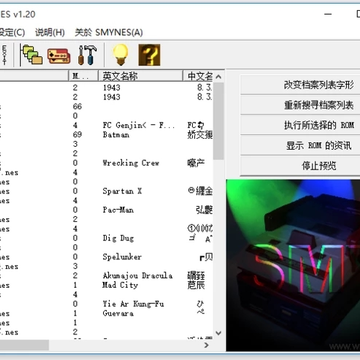
Task: Click the list's scroll-up arrow
Action: (218, 77)
